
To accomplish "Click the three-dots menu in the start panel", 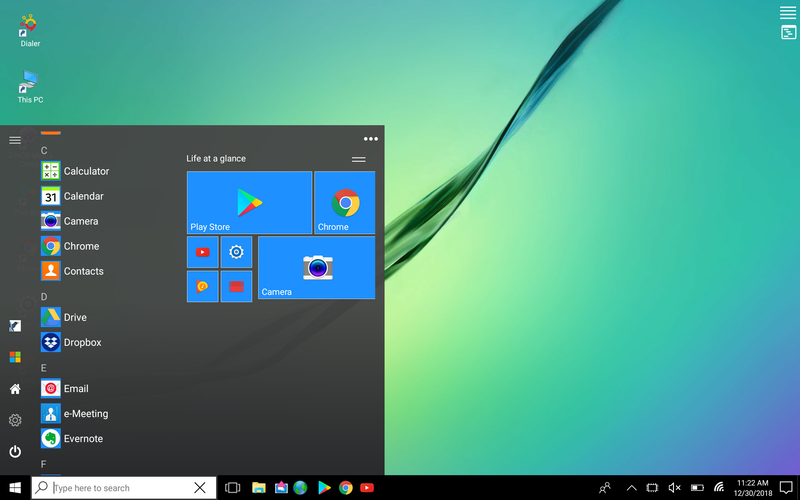I will point(371,139).
